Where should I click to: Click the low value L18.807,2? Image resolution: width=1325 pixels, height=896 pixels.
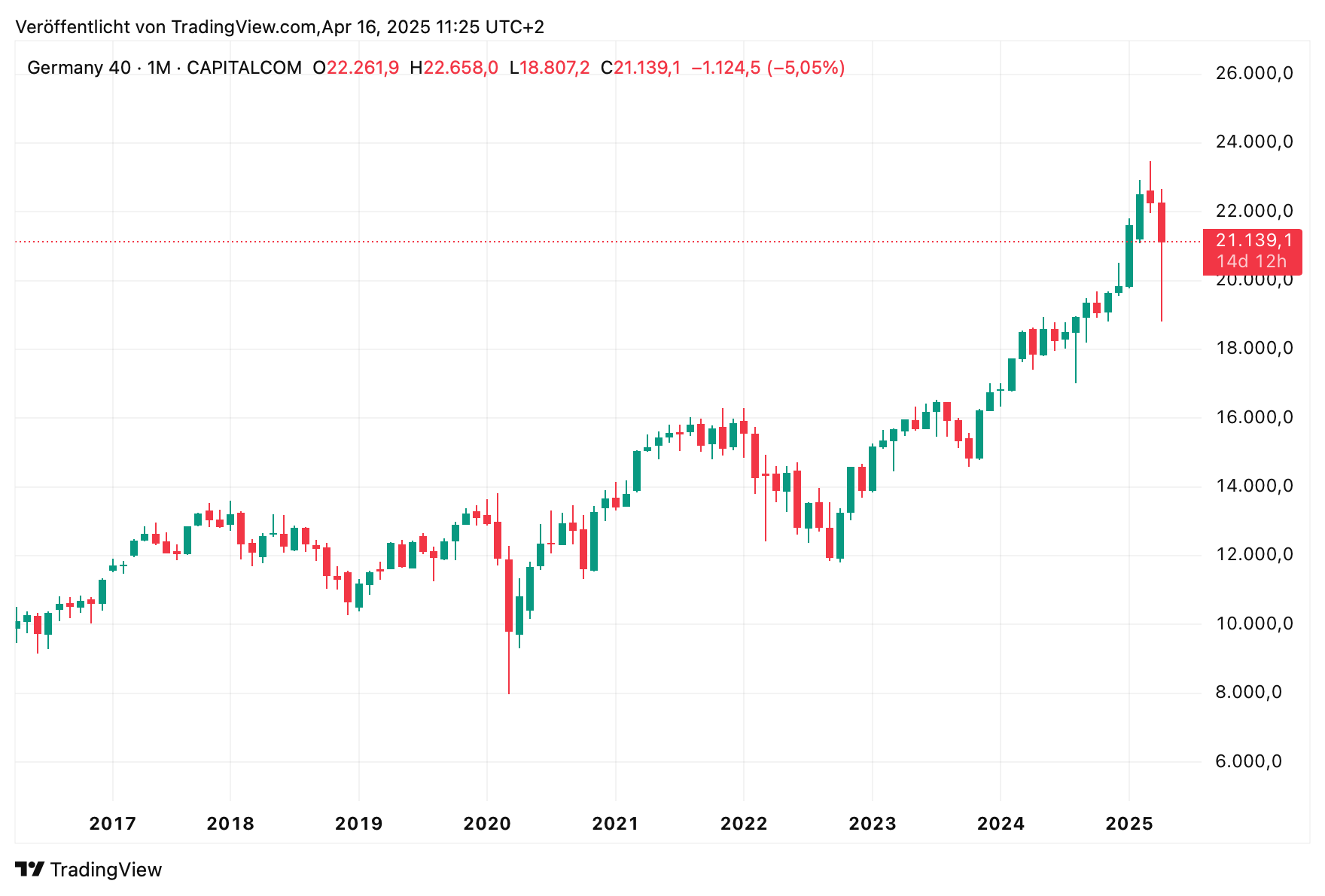click(550, 68)
